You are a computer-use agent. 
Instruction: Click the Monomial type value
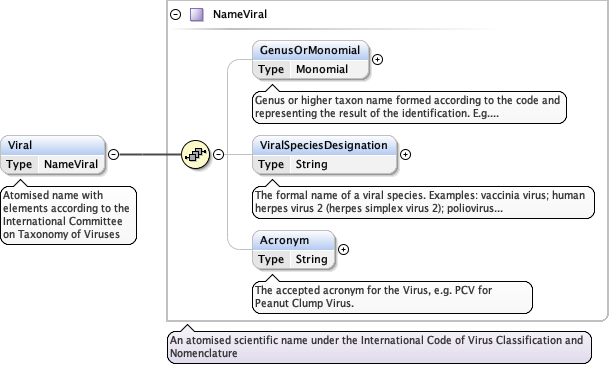(x=322, y=69)
